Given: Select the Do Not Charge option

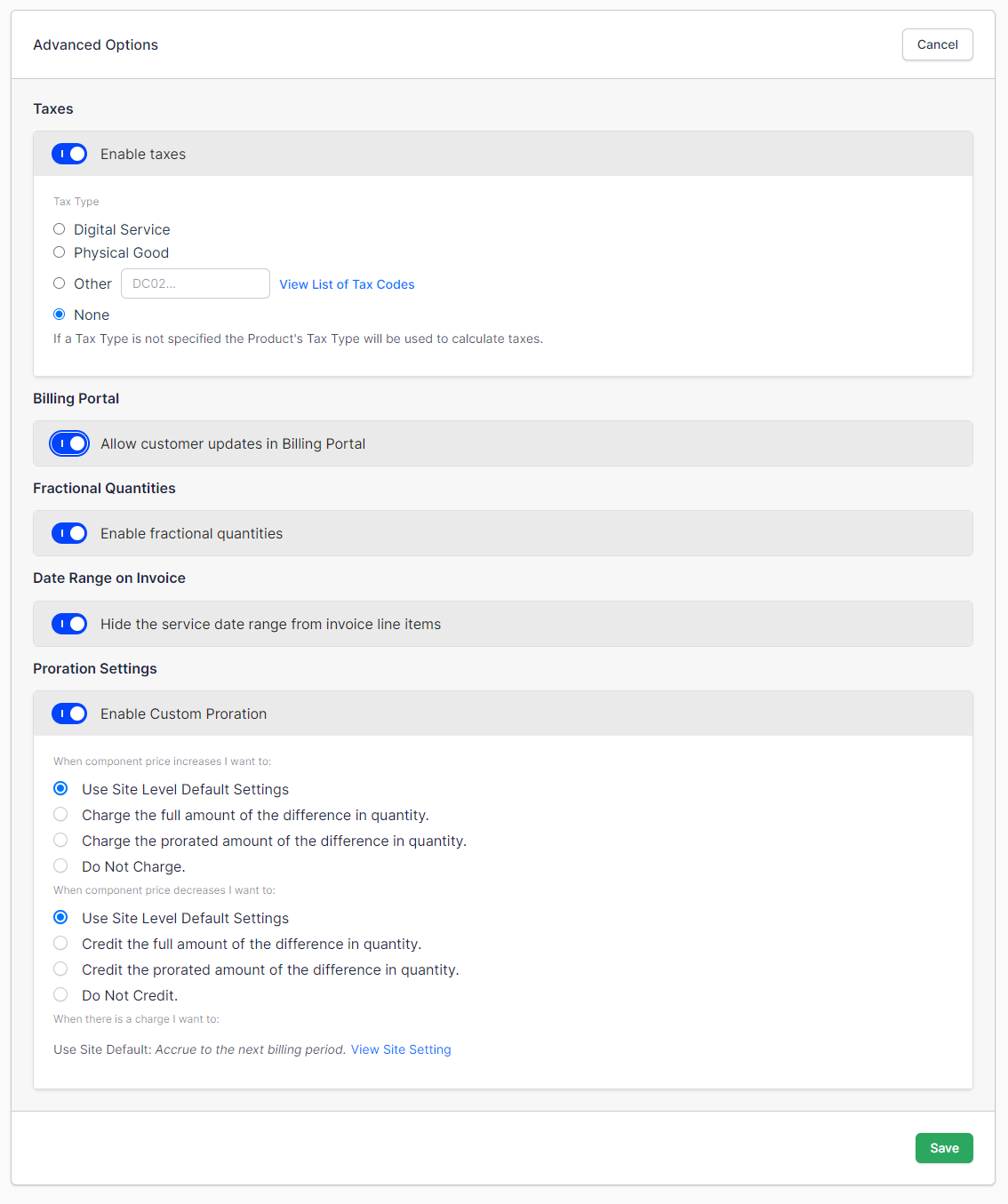Looking at the screenshot, I should (x=60, y=866).
